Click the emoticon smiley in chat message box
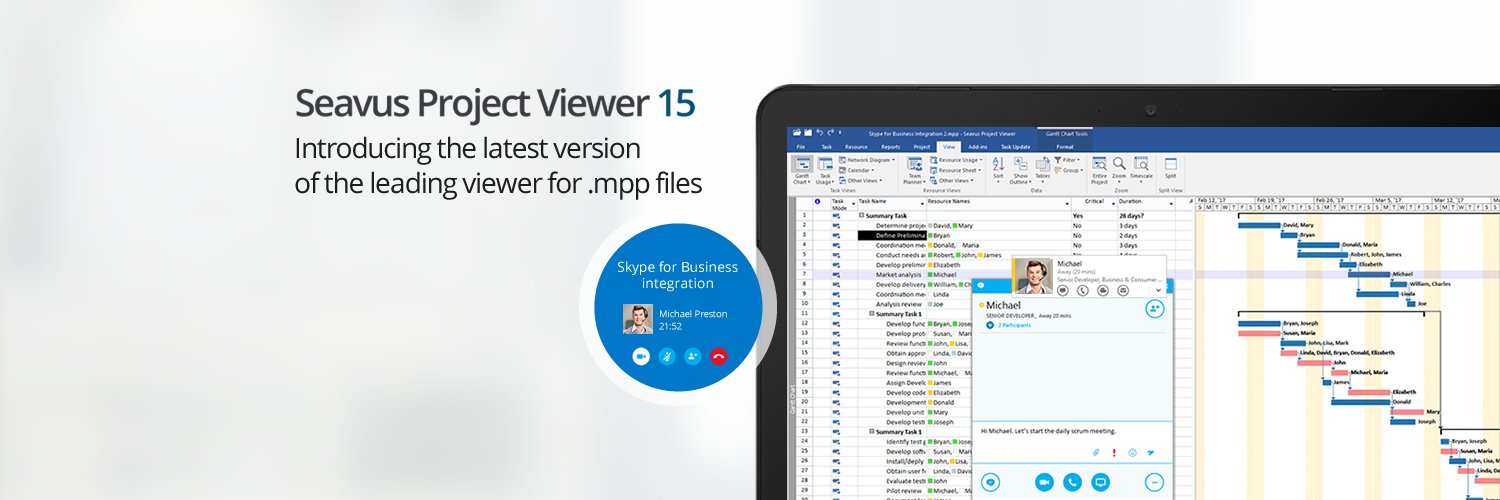This screenshot has width=1500, height=500. click(x=1133, y=453)
